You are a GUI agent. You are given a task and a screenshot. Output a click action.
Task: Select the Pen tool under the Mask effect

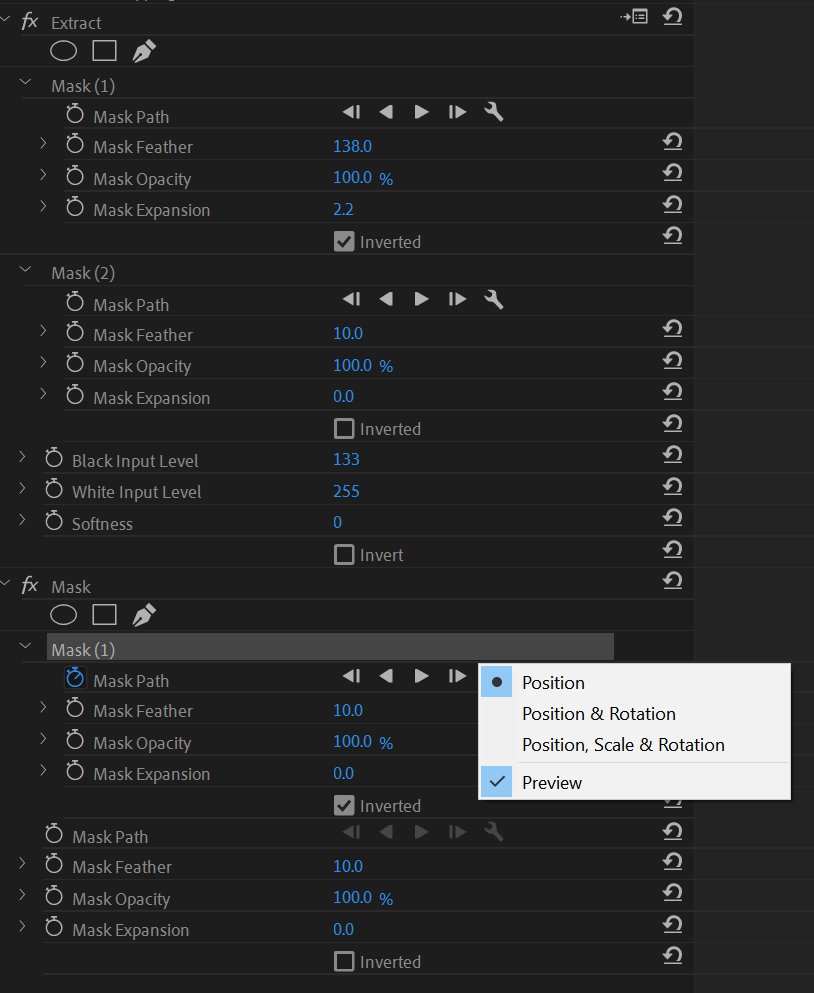coord(143,614)
